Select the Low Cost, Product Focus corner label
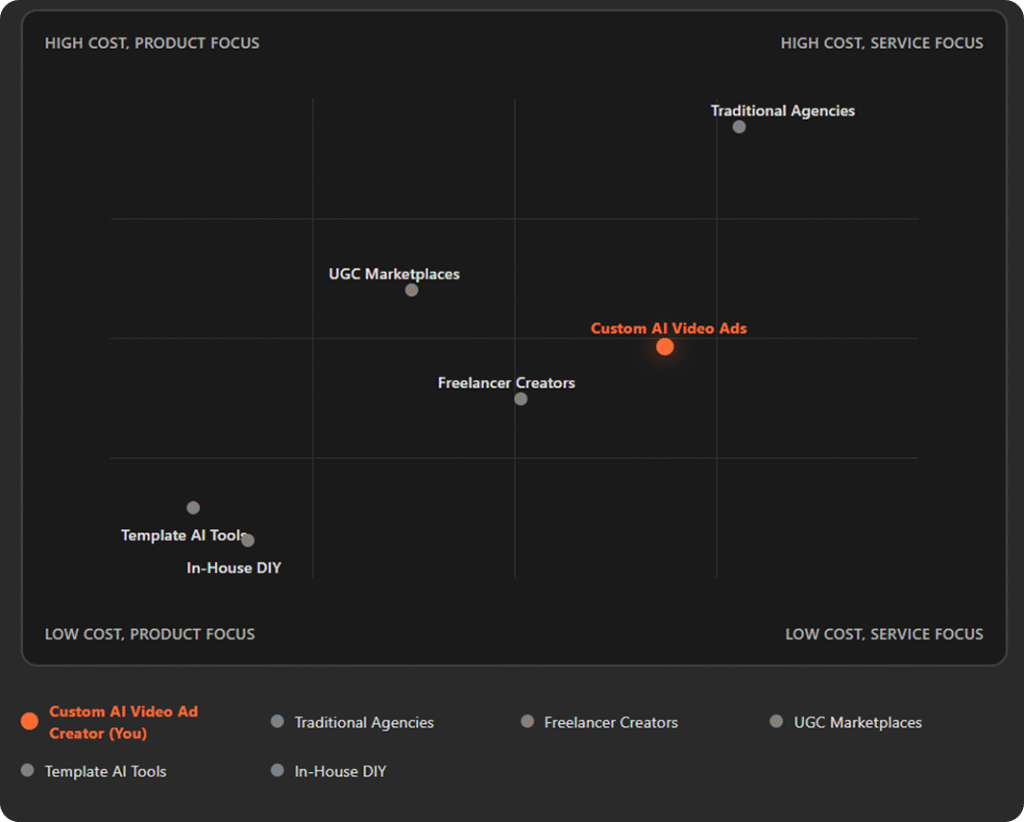 coord(150,634)
